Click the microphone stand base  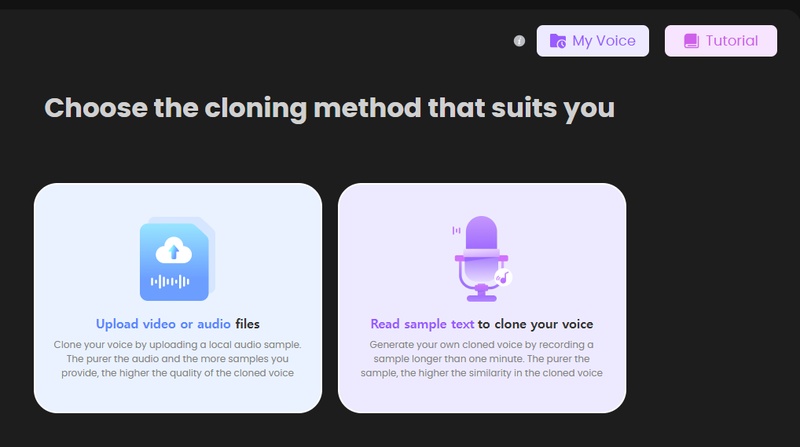tap(482, 297)
